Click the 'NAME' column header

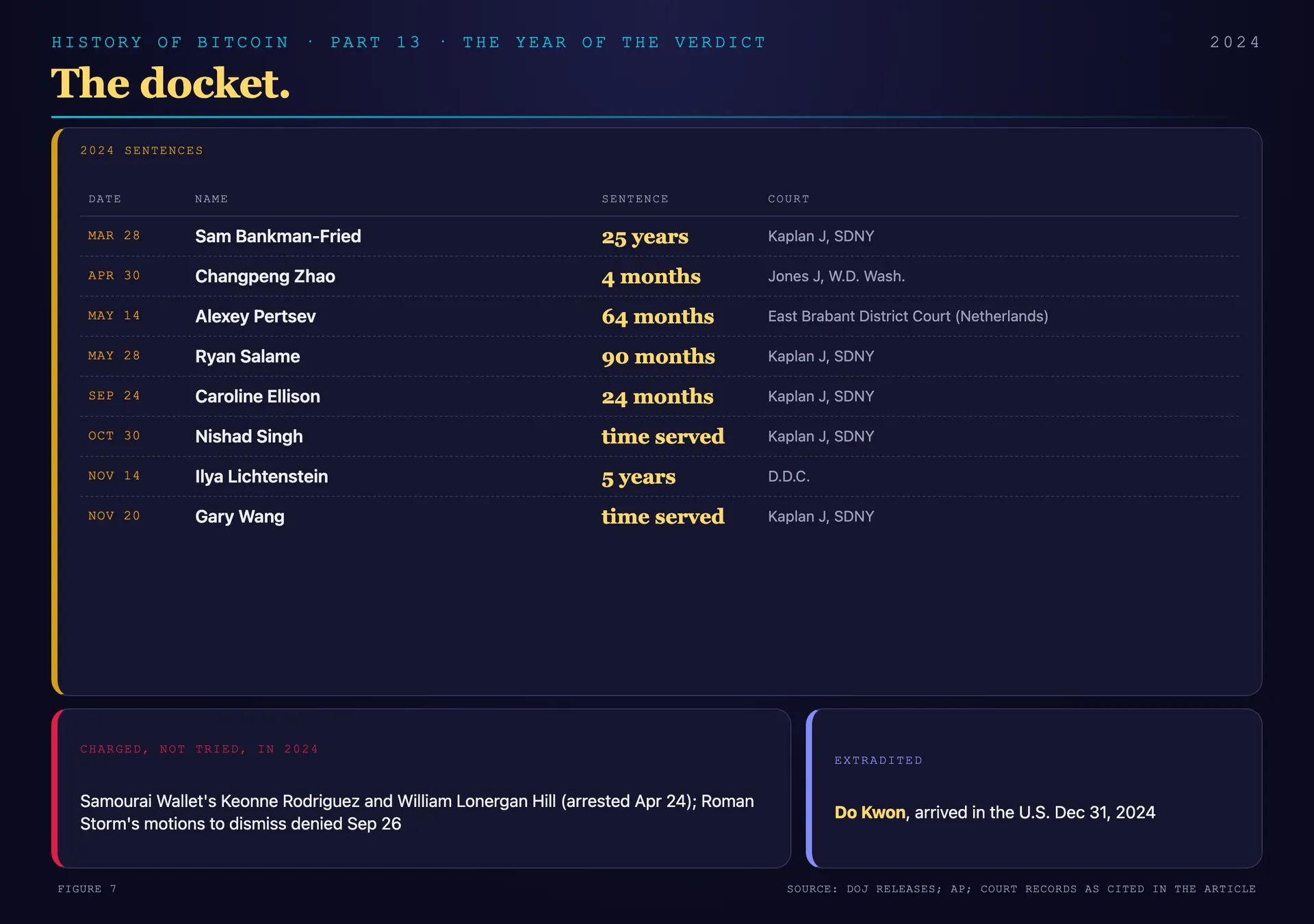211,199
